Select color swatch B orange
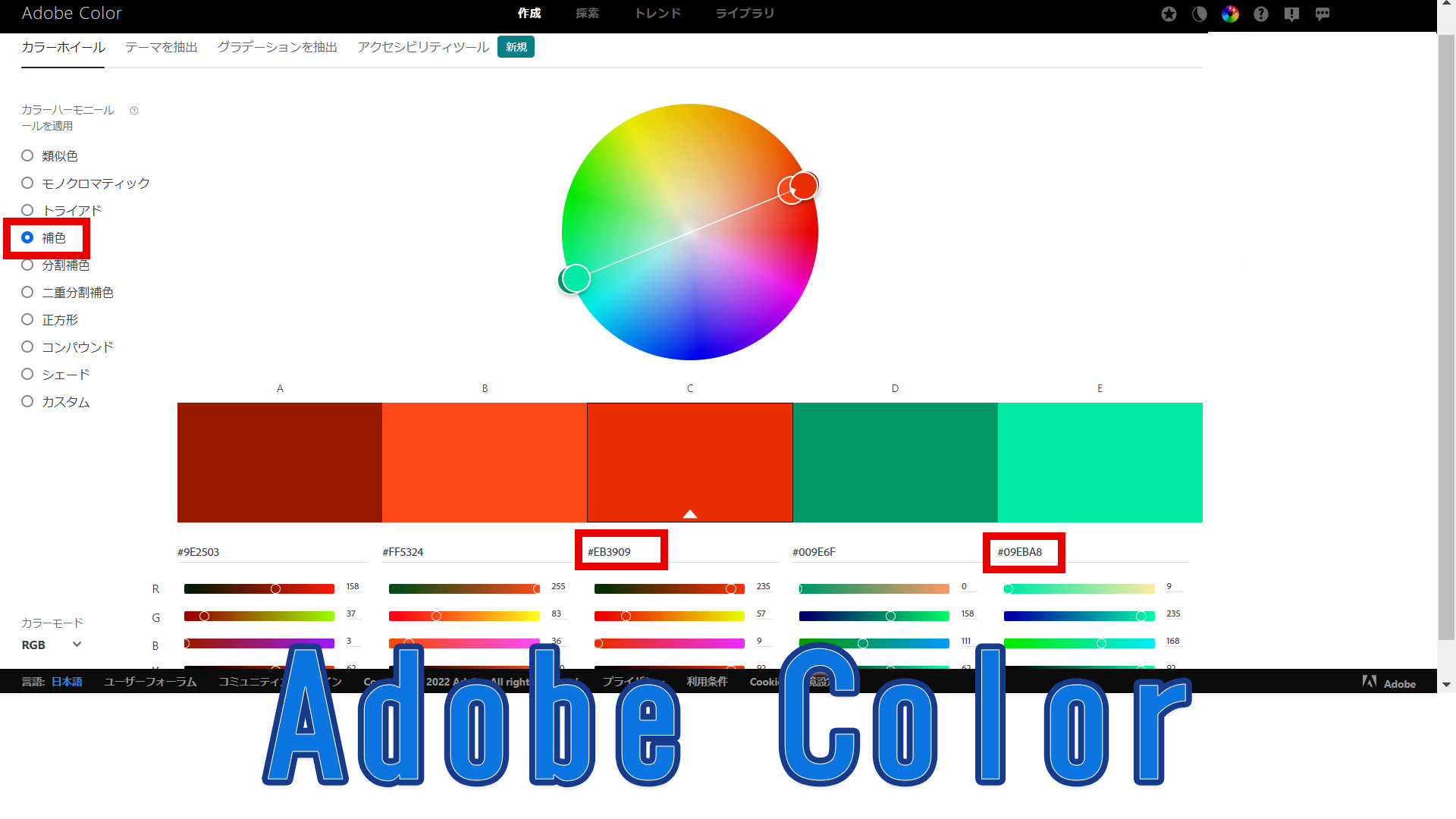Image resolution: width=1456 pixels, height=819 pixels. [485, 463]
